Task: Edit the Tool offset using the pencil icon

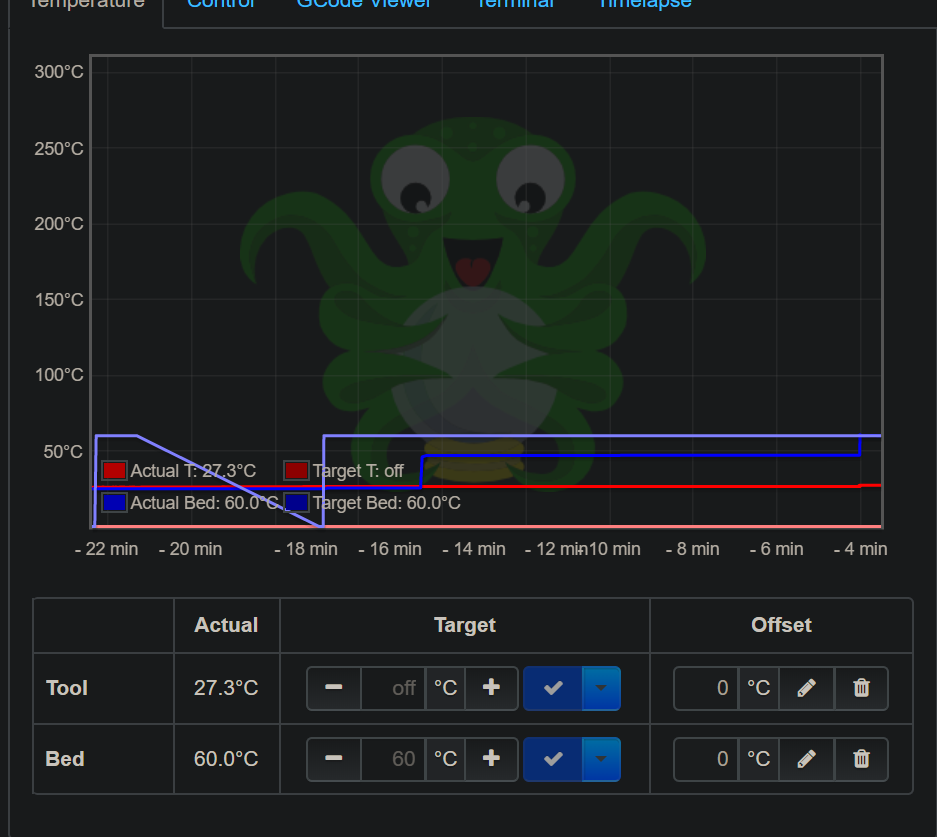Action: (x=806, y=688)
